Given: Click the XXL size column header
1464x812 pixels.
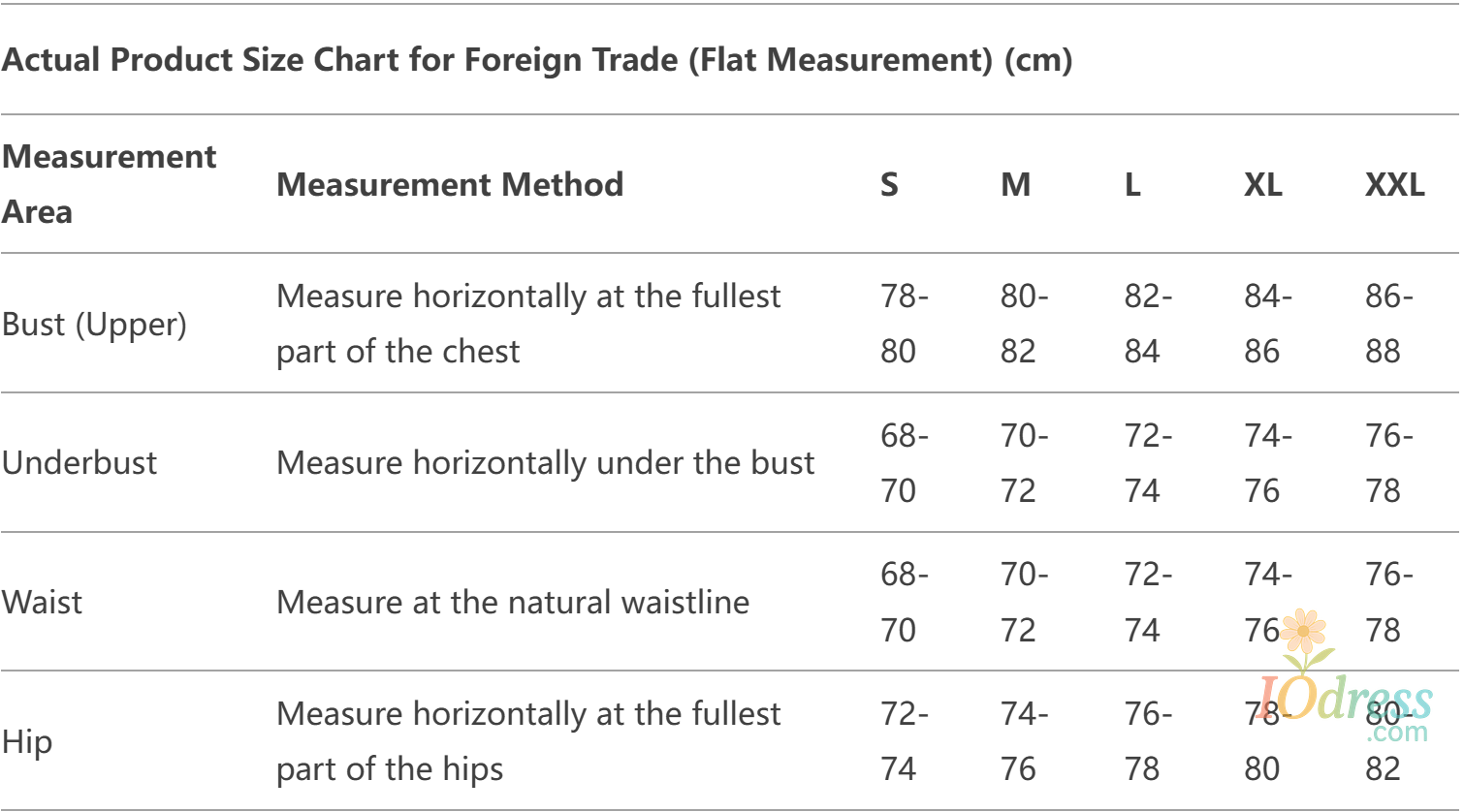Looking at the screenshot, I should click(1394, 184).
